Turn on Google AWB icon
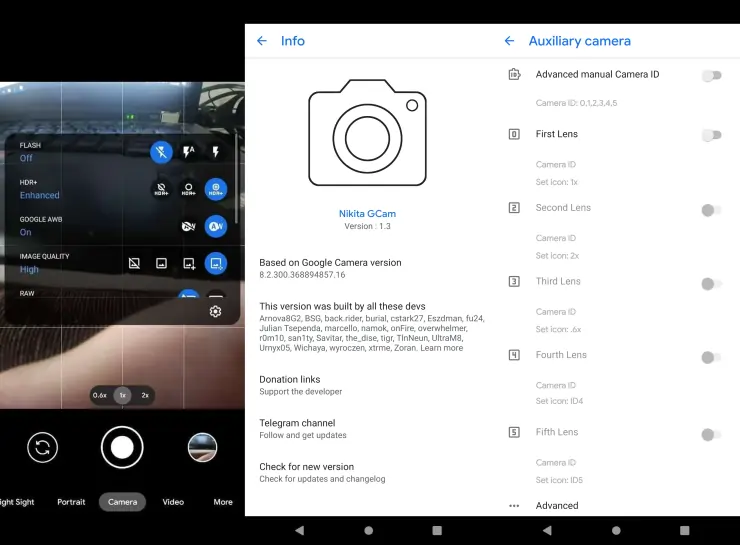The height and width of the screenshot is (545, 740). (x=216, y=226)
